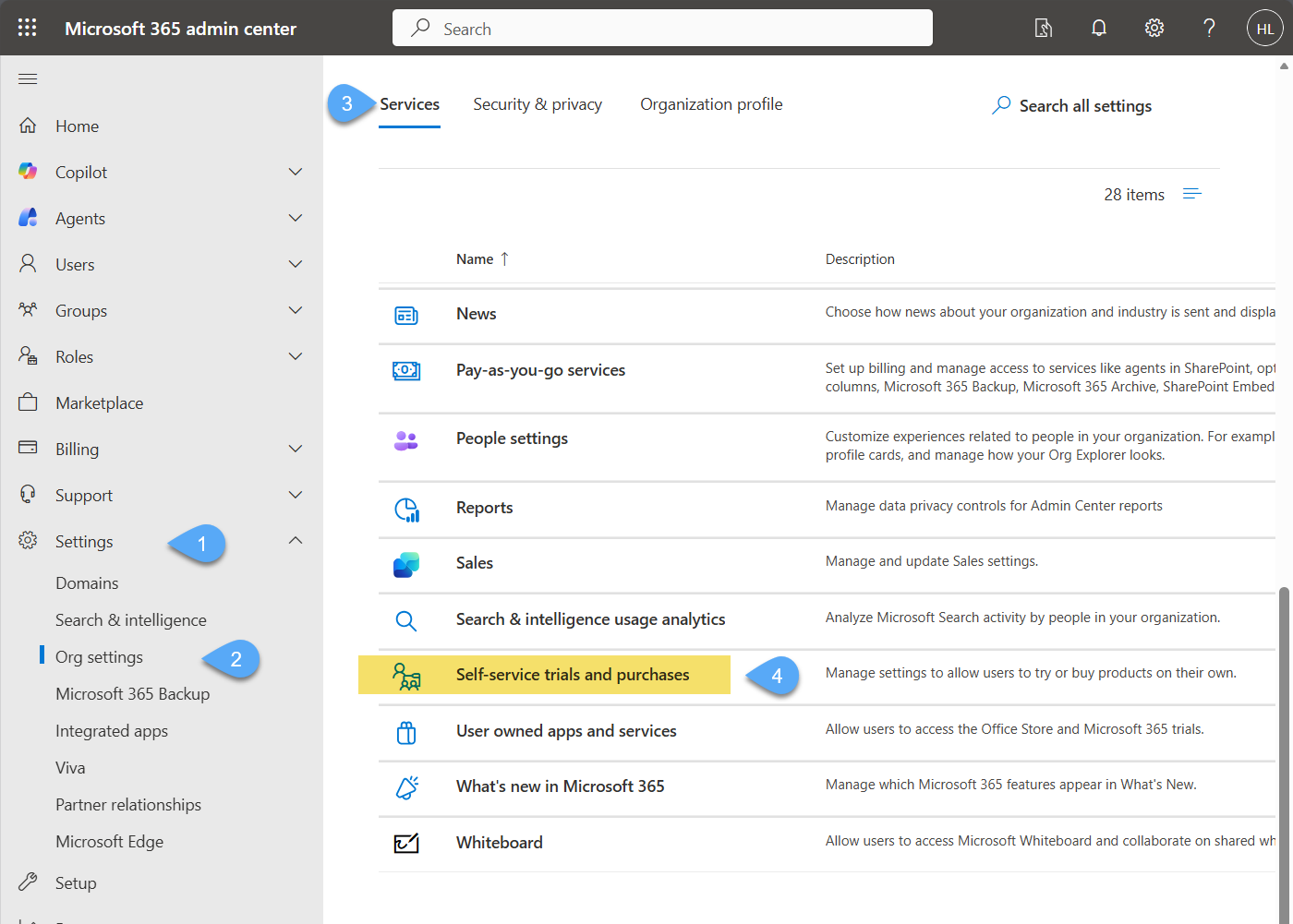1293x924 pixels.
Task: Click the top Search input field
Action: (662, 28)
